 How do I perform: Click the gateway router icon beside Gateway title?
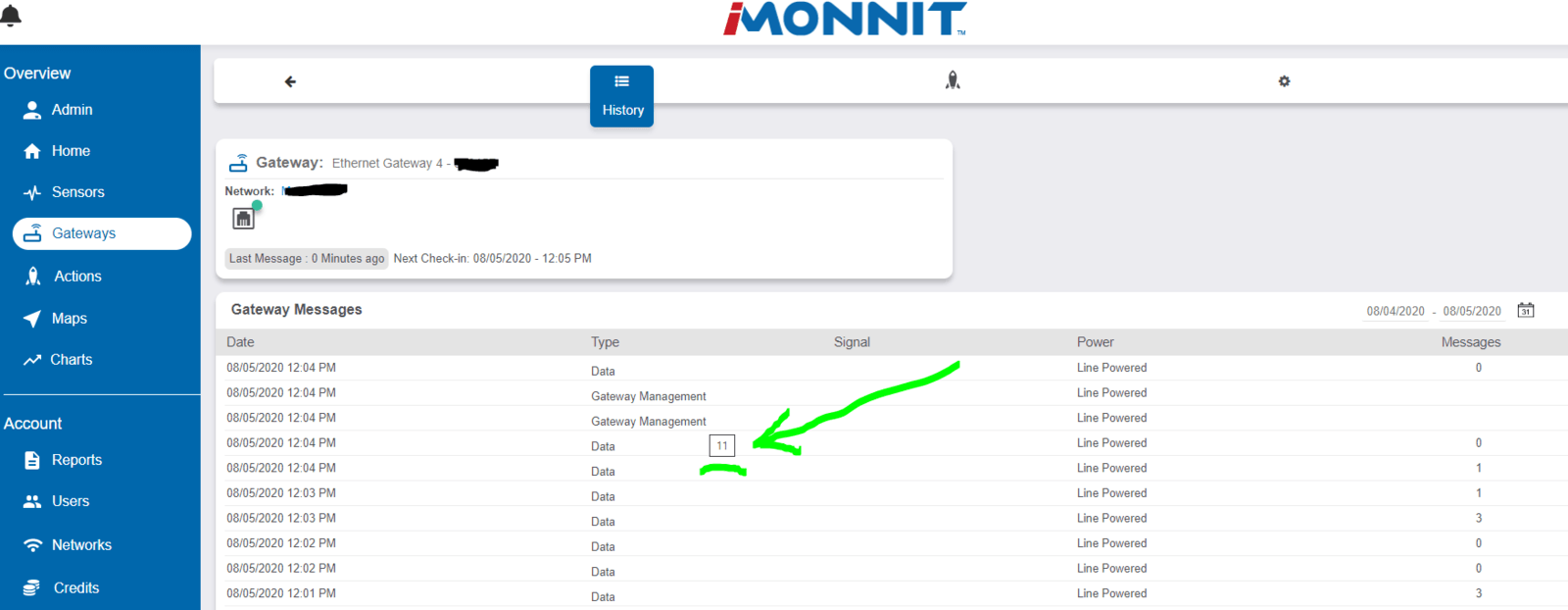(x=238, y=163)
